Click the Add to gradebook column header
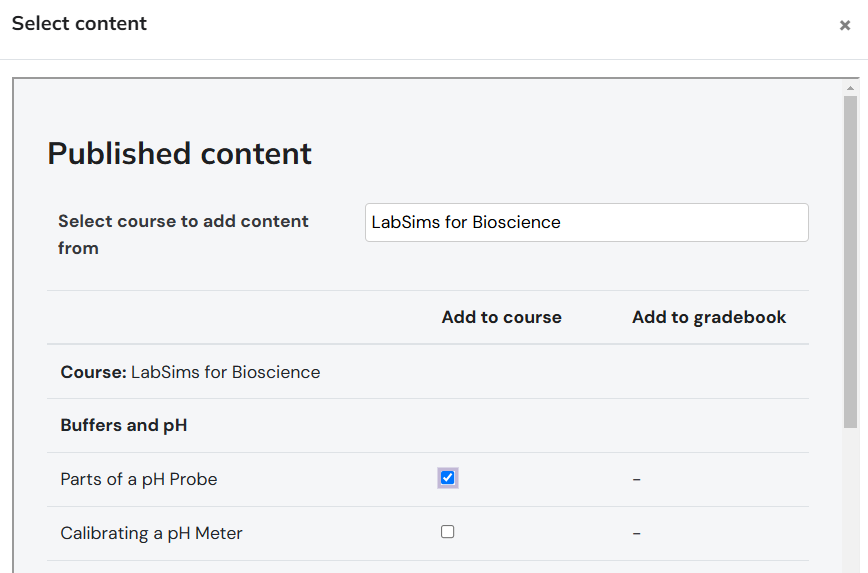This screenshot has width=868, height=573. 709,317
